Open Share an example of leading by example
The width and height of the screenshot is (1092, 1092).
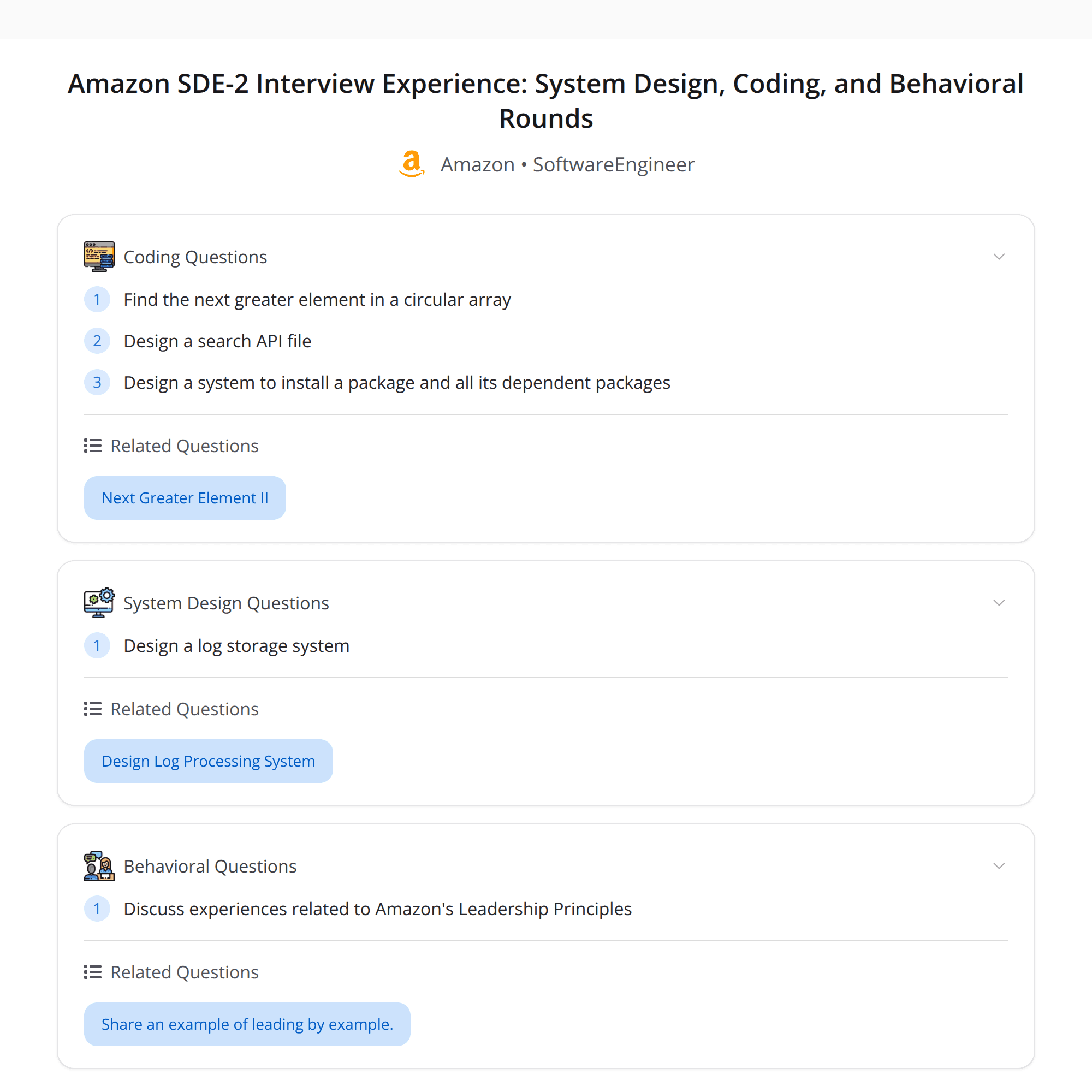coord(247,1024)
